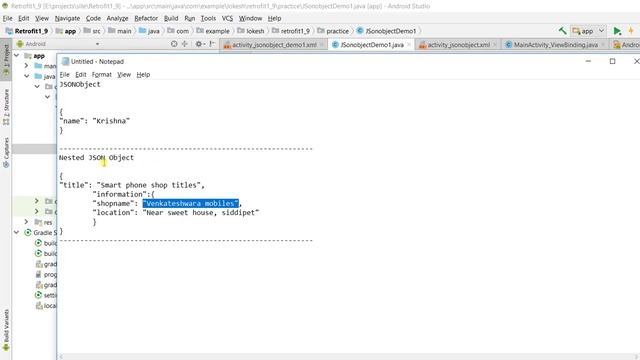Open the Refactor menu in Android Studio
The width and height of the screenshot is (640, 360).
click(146, 18)
